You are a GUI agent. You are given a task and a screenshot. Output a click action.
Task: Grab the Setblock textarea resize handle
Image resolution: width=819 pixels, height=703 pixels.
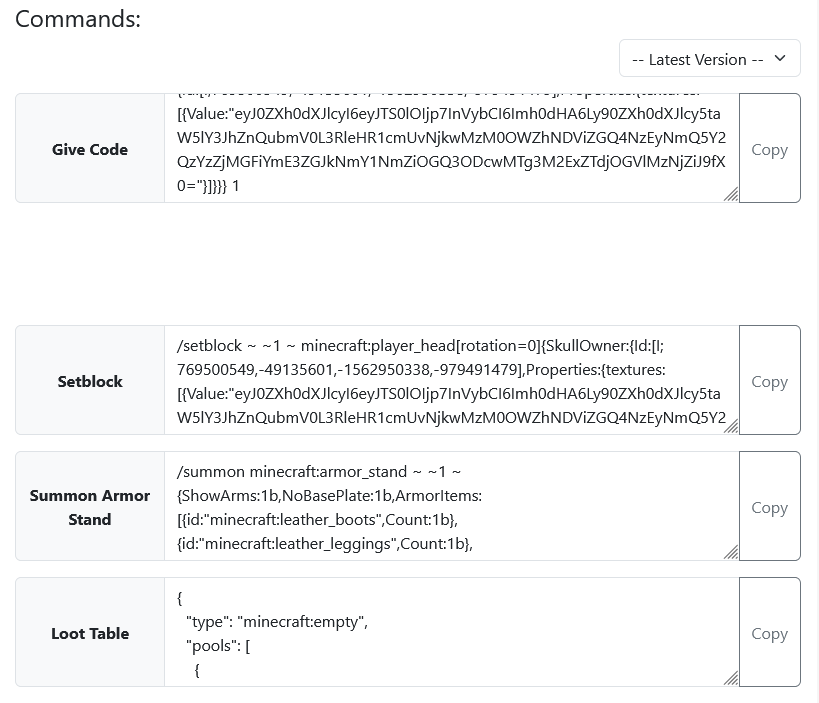[731, 426]
